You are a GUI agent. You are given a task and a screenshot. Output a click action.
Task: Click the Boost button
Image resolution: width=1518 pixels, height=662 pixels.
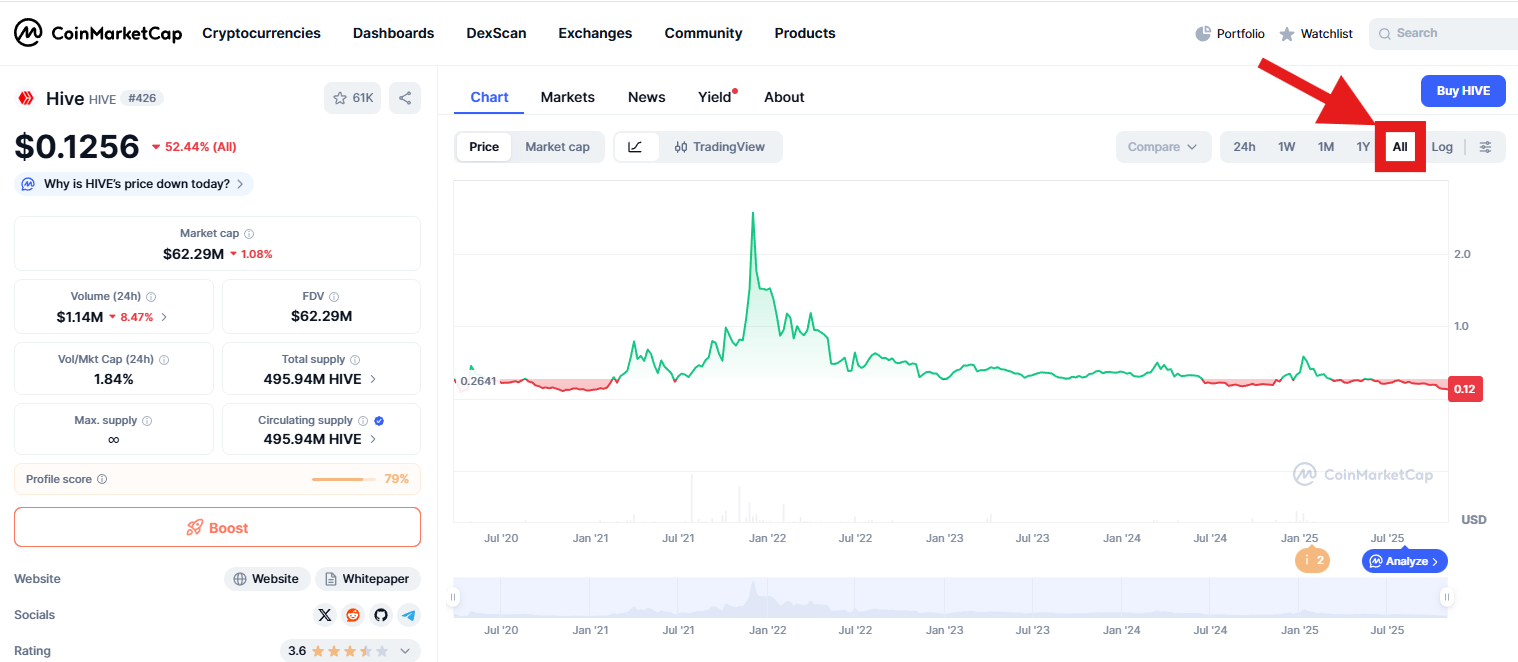217,528
